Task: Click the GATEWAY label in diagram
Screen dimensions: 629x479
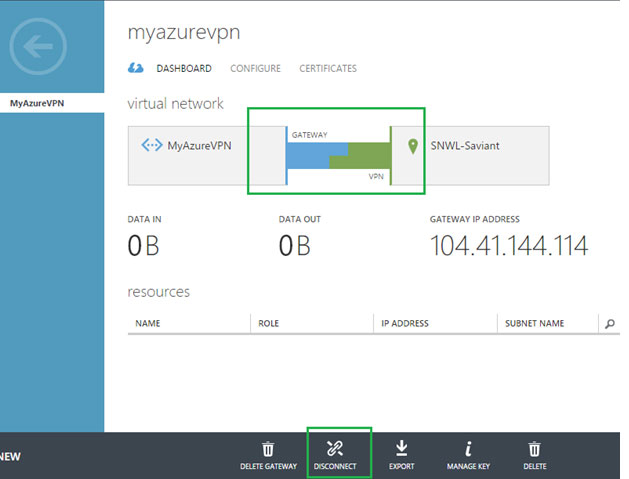Action: [309, 135]
